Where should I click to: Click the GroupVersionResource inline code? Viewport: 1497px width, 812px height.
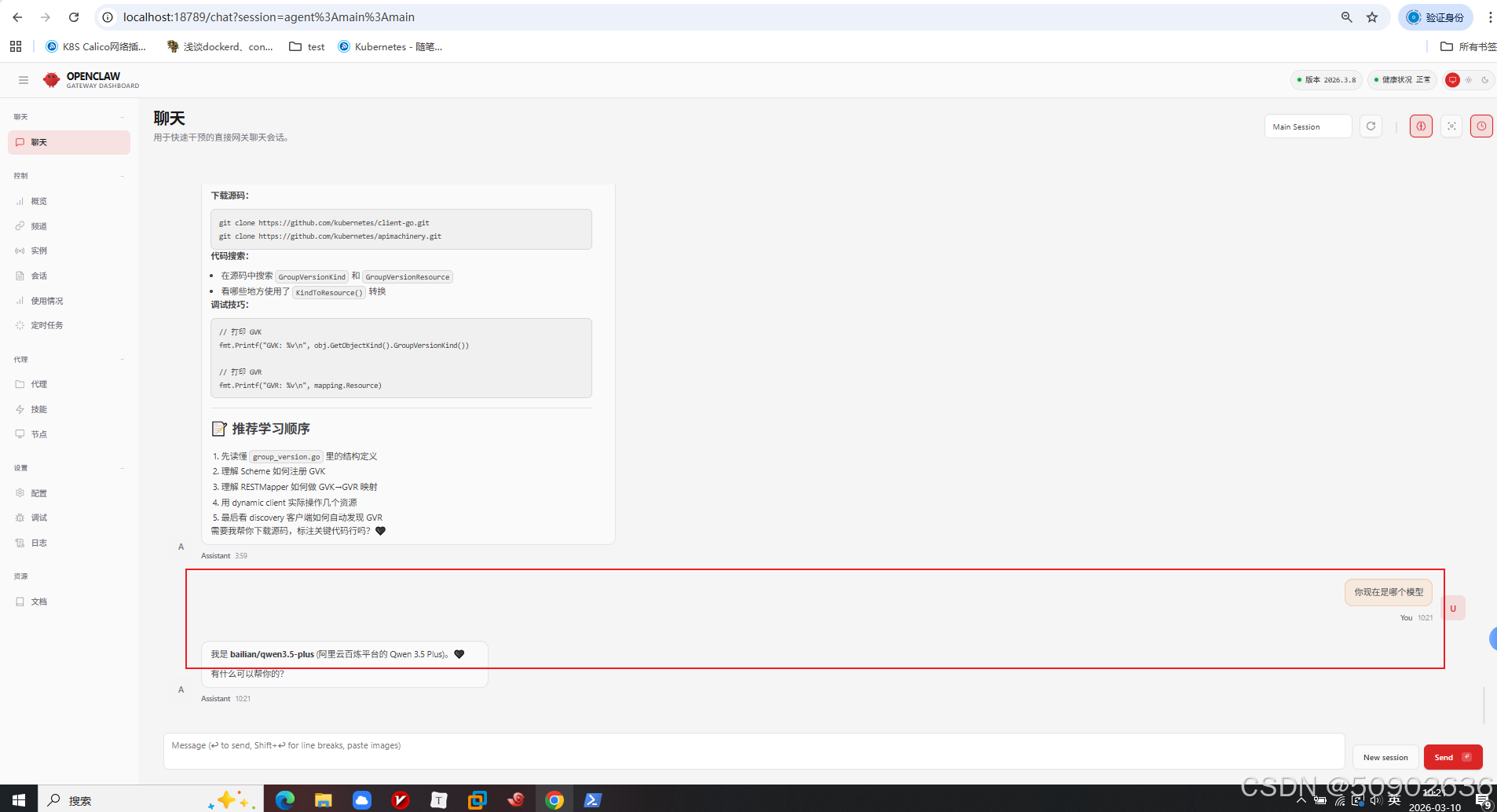[408, 276]
